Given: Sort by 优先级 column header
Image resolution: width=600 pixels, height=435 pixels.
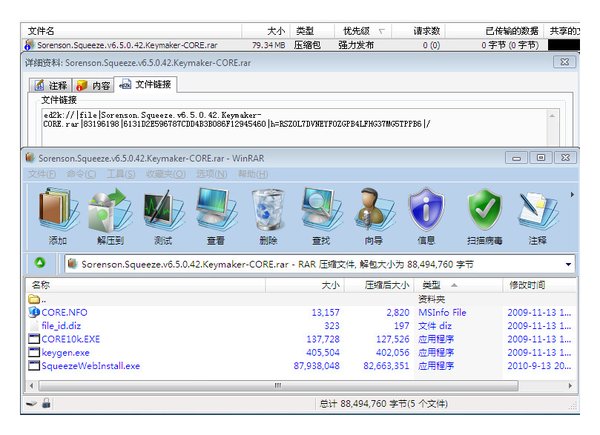Looking at the screenshot, I should point(363,31).
